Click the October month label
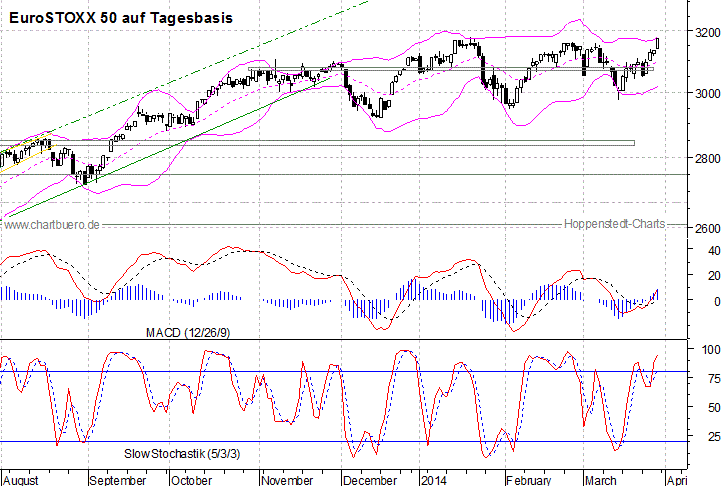Image resolution: width=723 pixels, height=486 pixels. (191, 480)
